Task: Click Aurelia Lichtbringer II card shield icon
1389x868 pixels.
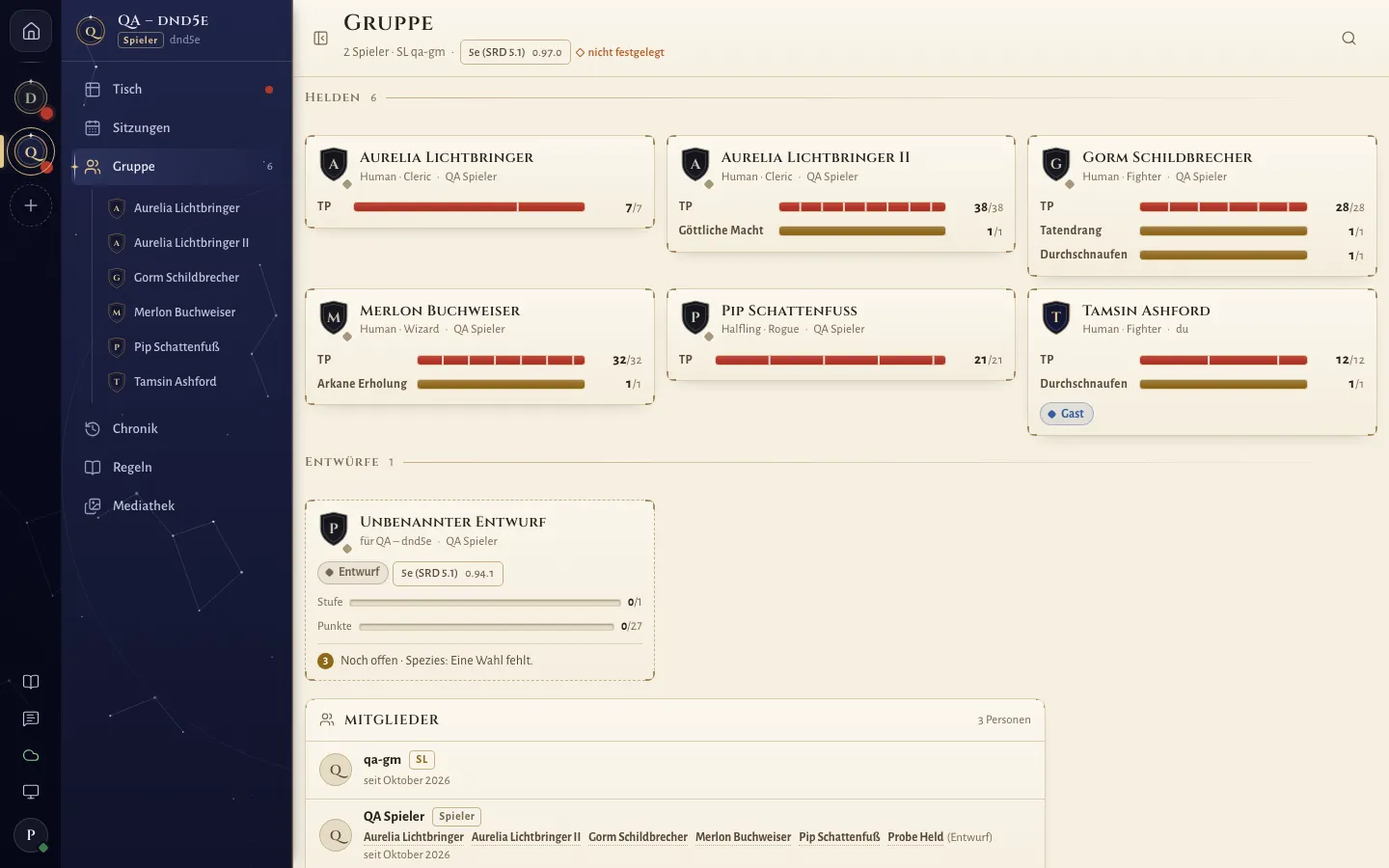Action: point(695,164)
